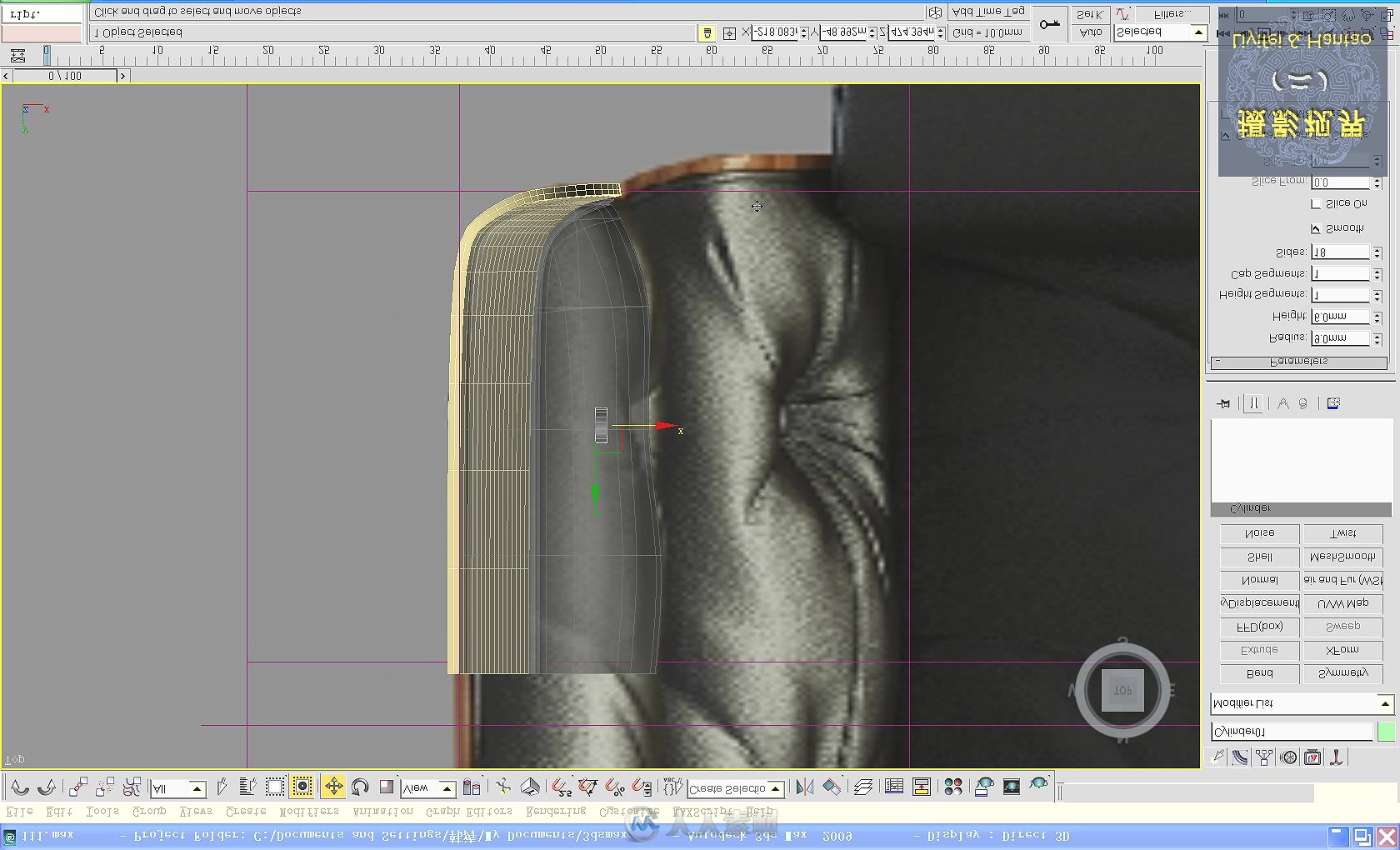Click the Select and Manipulate icon

[x=503, y=787]
